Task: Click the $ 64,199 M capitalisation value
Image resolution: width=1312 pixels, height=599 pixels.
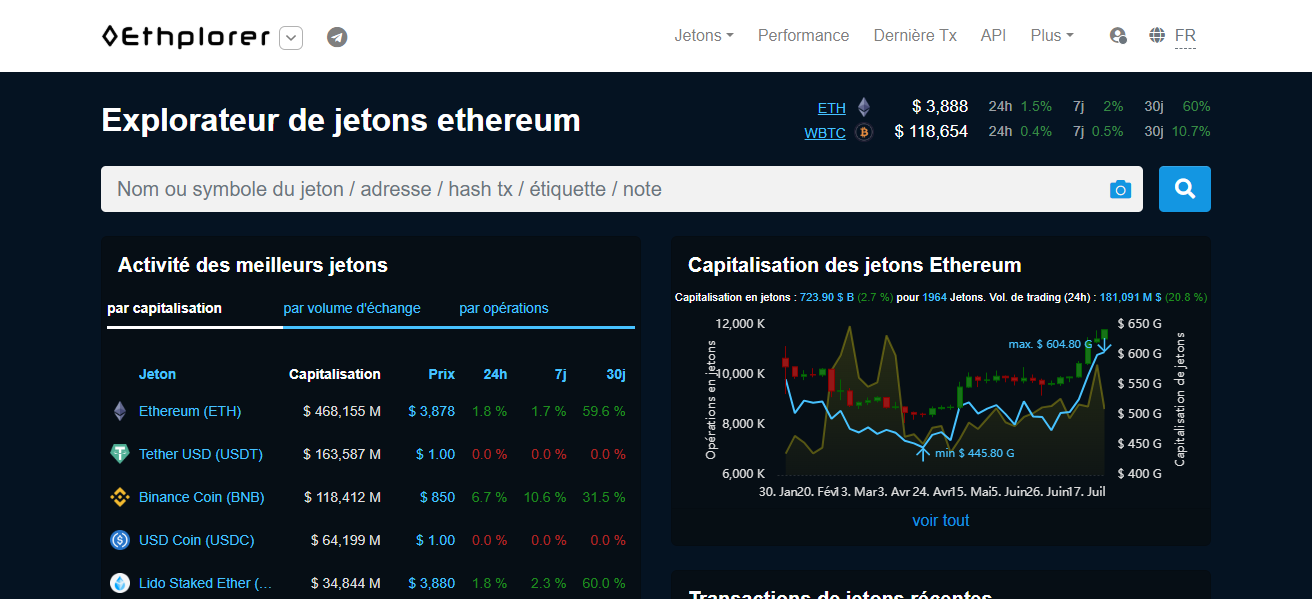Action: click(x=346, y=540)
